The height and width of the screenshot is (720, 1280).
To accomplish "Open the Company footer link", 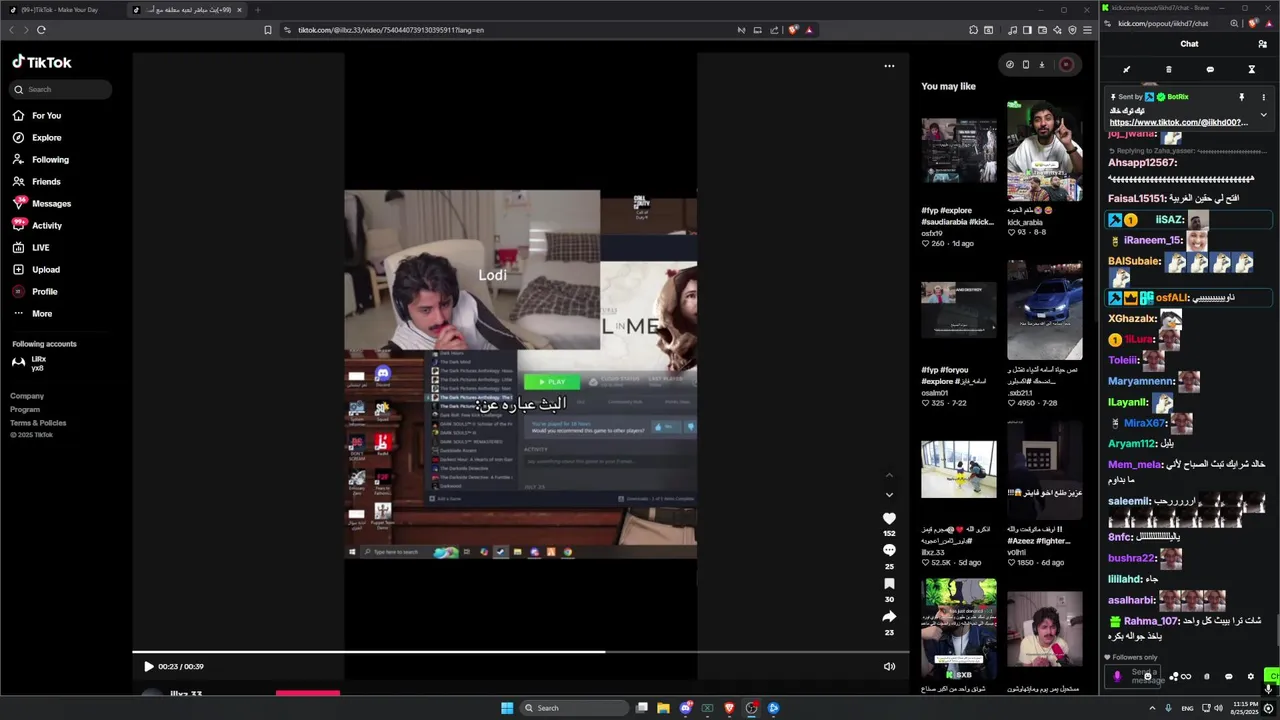I will (27, 396).
